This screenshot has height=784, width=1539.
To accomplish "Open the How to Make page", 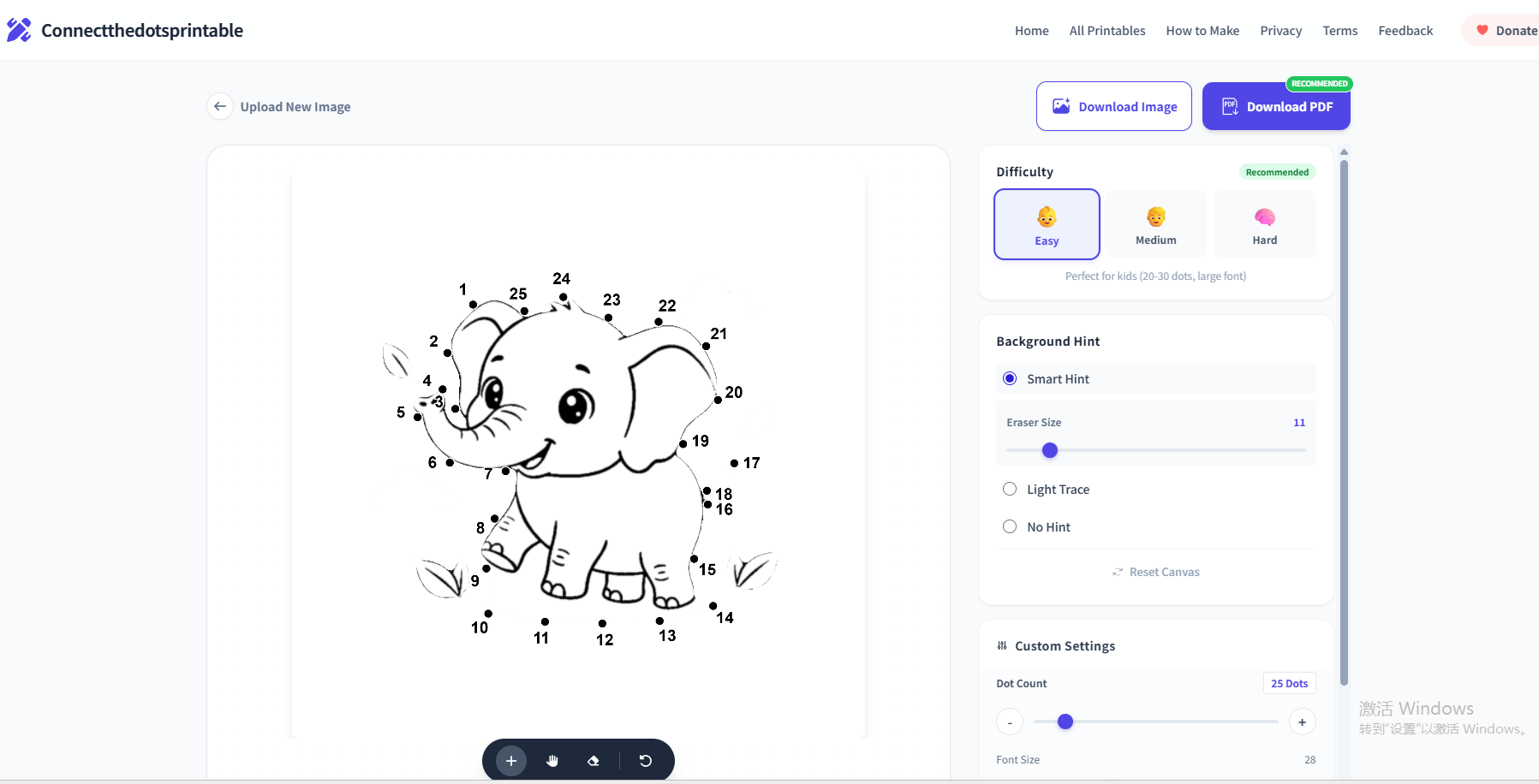I will [x=1202, y=30].
